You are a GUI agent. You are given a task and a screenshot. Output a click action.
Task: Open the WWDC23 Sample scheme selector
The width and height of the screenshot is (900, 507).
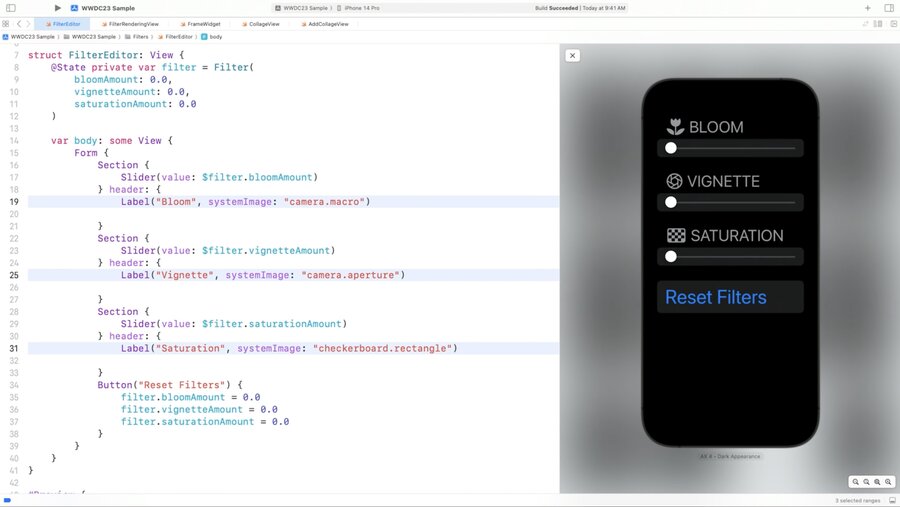pyautogui.click(x=301, y=8)
